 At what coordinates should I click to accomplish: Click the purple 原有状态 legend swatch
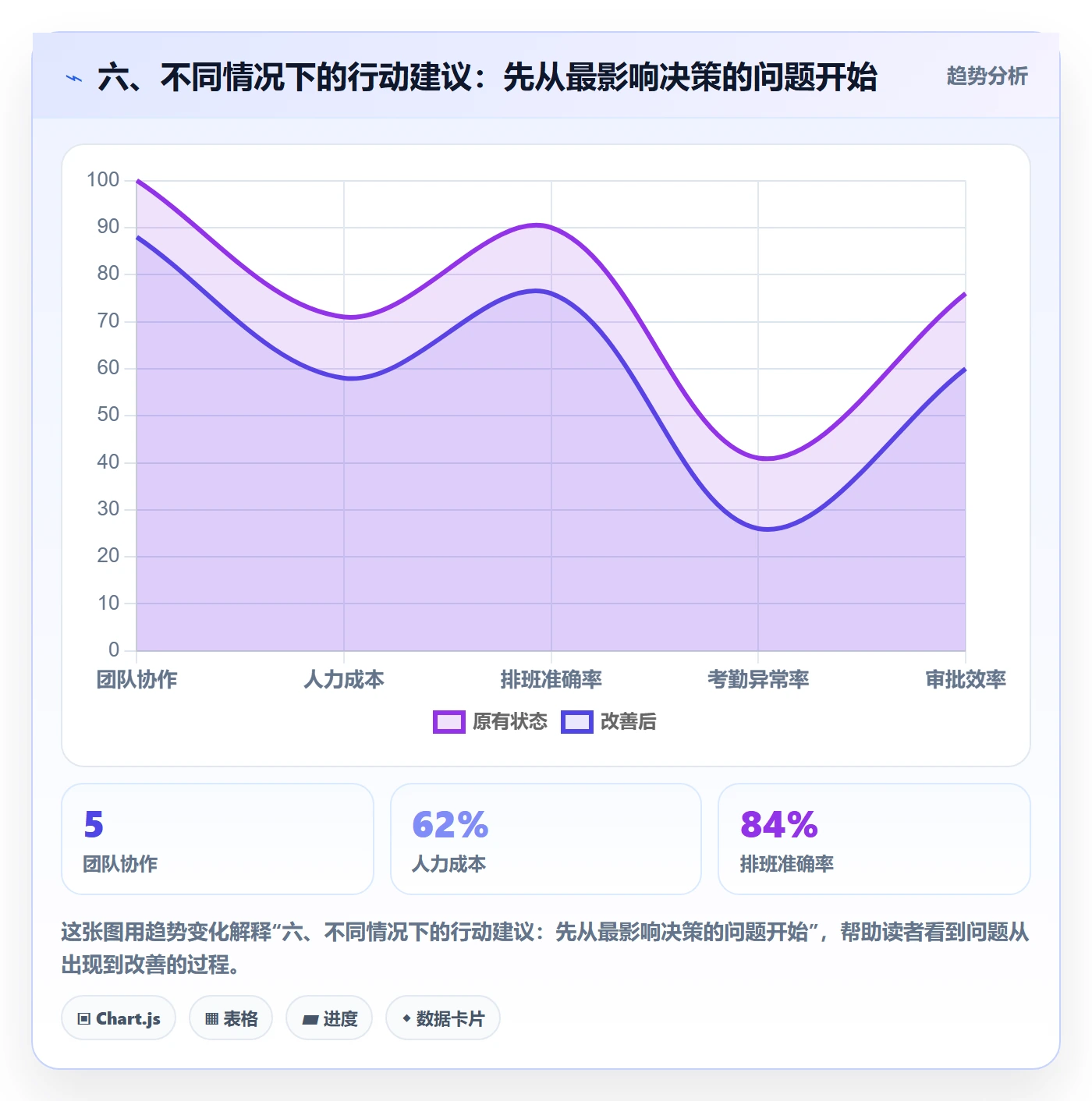coord(449,721)
